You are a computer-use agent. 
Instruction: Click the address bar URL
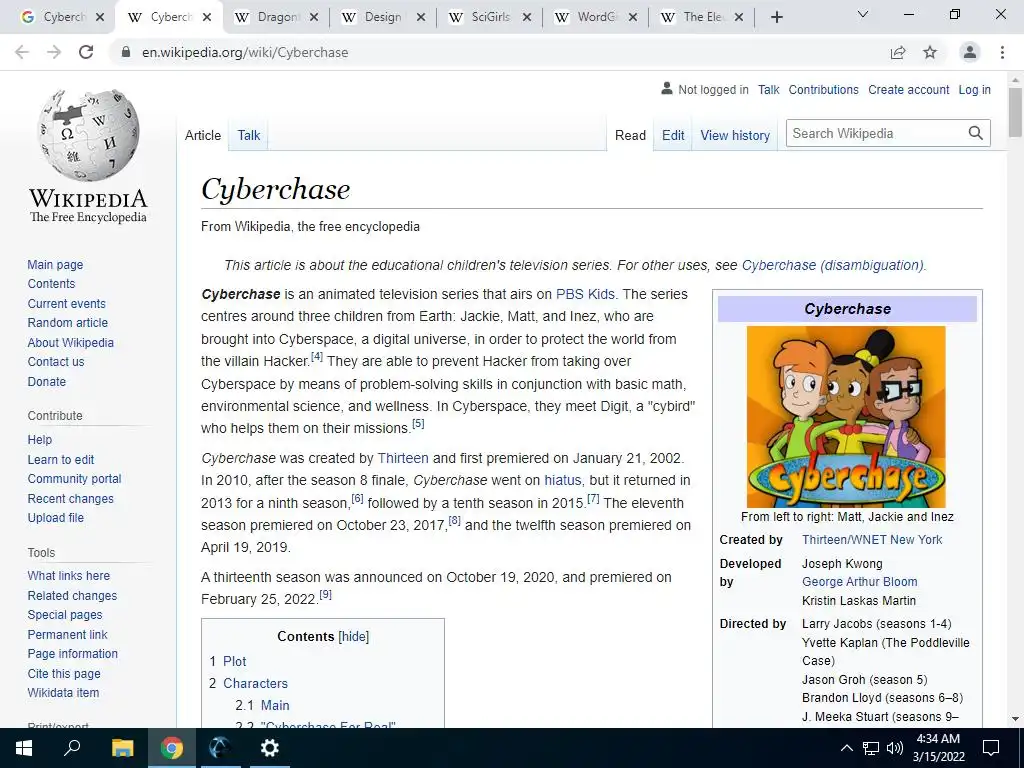(245, 52)
